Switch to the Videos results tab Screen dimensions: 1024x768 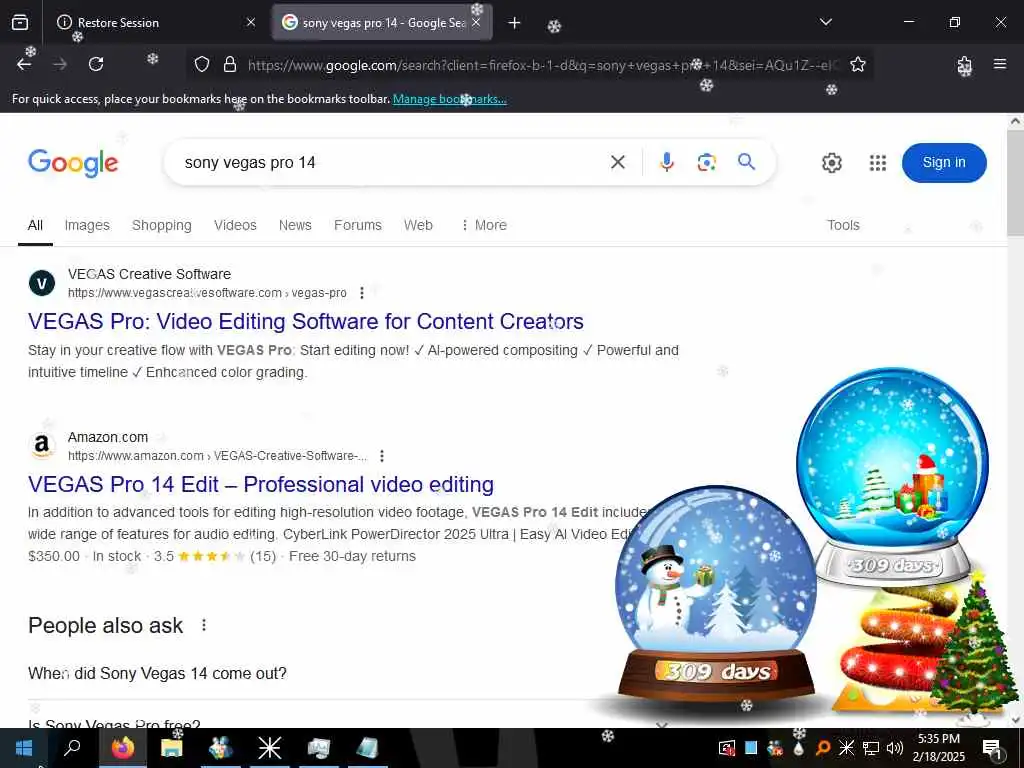pyautogui.click(x=235, y=225)
